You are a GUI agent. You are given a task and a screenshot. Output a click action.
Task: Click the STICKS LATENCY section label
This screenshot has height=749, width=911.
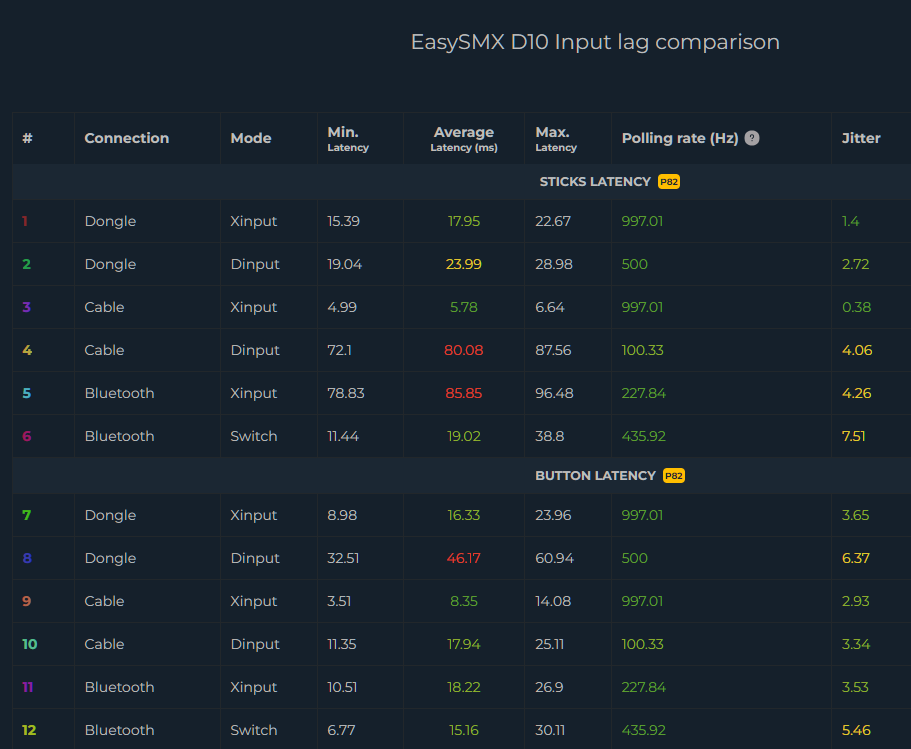click(x=595, y=182)
